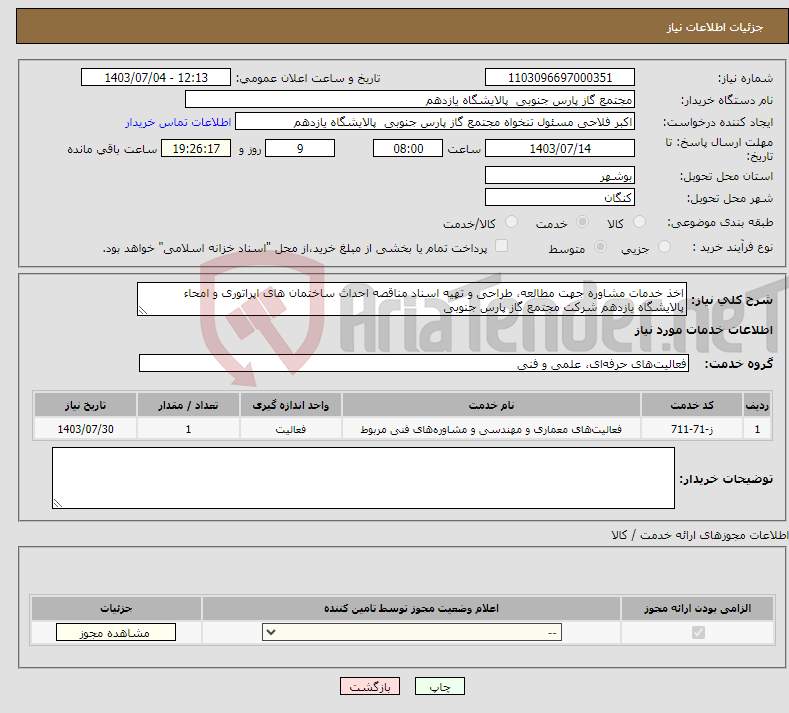Image resolution: width=789 pixels, height=713 pixels.
Task: Click the service group field
Action: point(414,363)
